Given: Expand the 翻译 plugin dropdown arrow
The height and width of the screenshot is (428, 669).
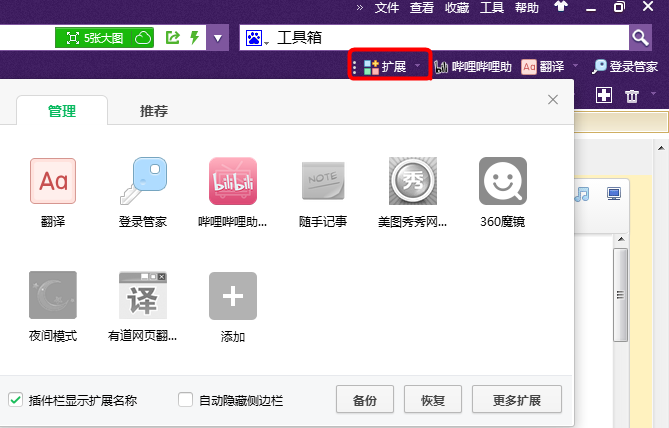Looking at the screenshot, I should (575, 66).
